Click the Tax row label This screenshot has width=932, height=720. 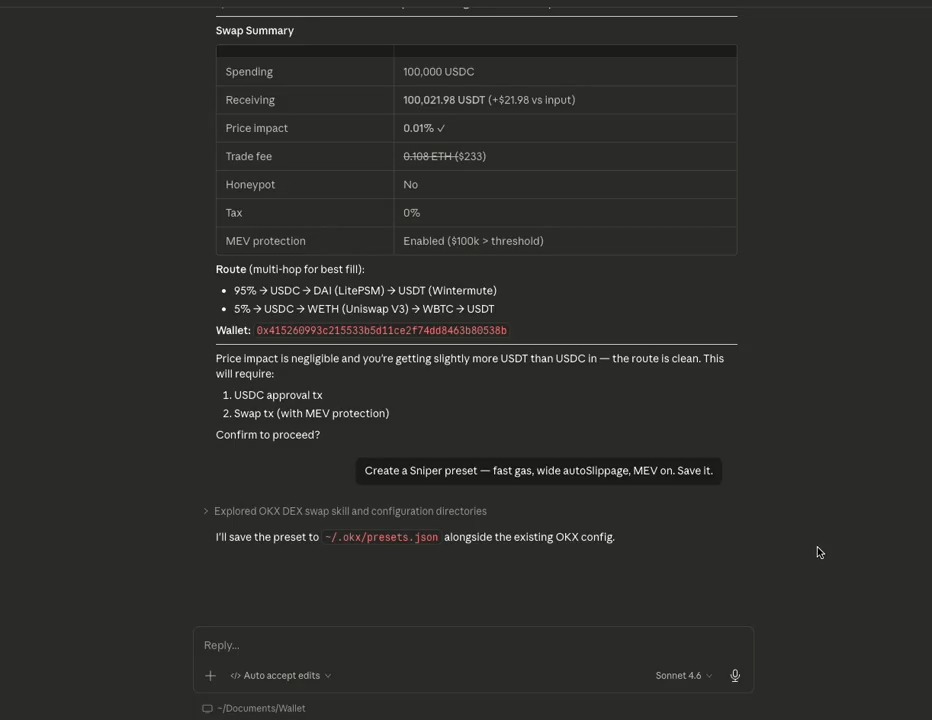pos(234,213)
